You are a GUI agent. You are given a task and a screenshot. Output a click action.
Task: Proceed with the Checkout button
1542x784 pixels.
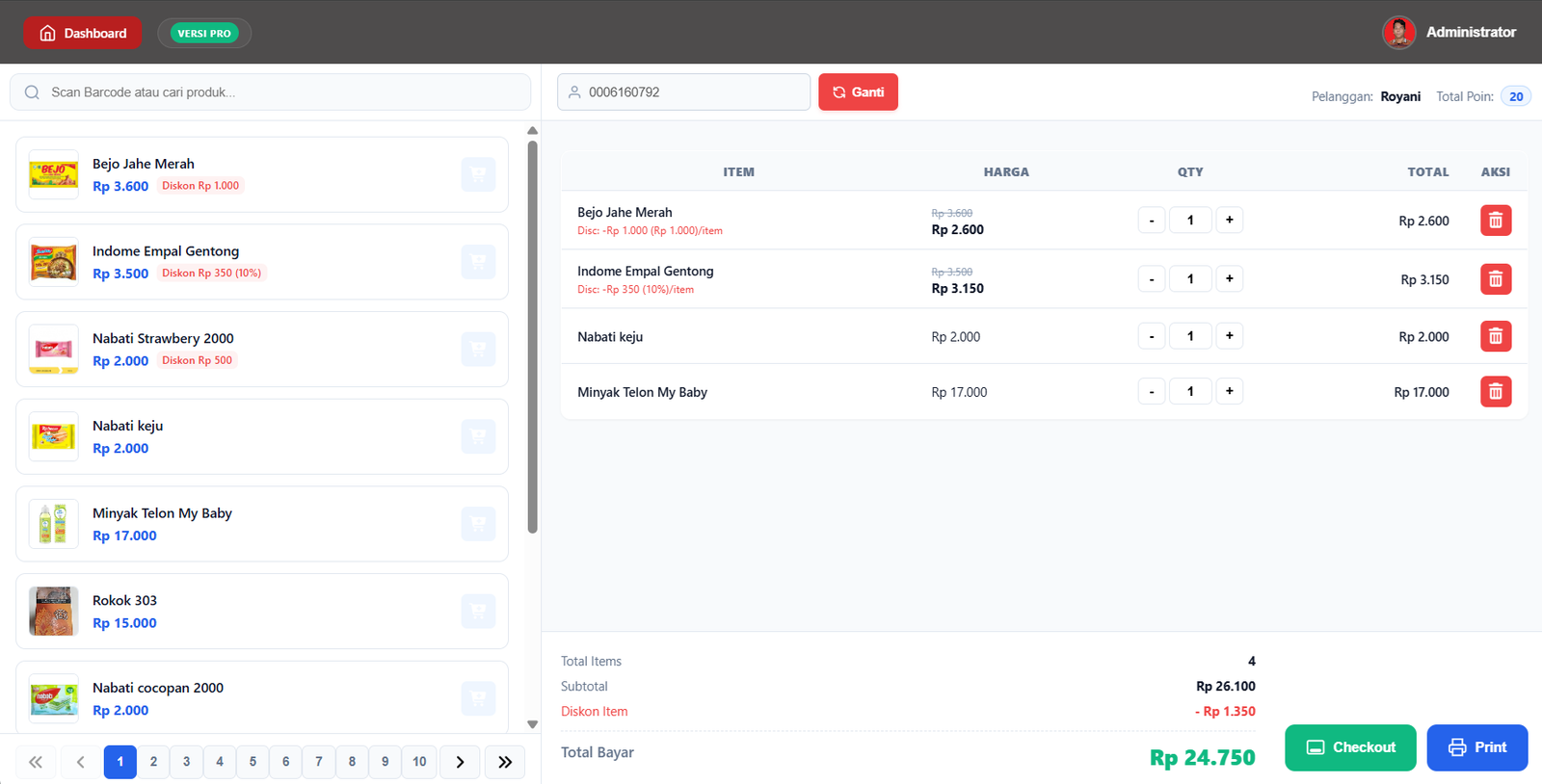(1350, 747)
